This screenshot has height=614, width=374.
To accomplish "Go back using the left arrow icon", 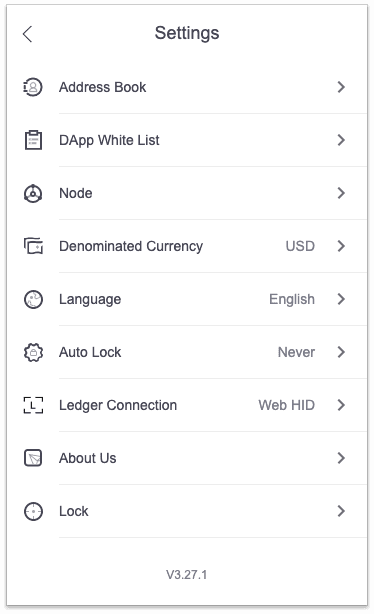I will [27, 34].
